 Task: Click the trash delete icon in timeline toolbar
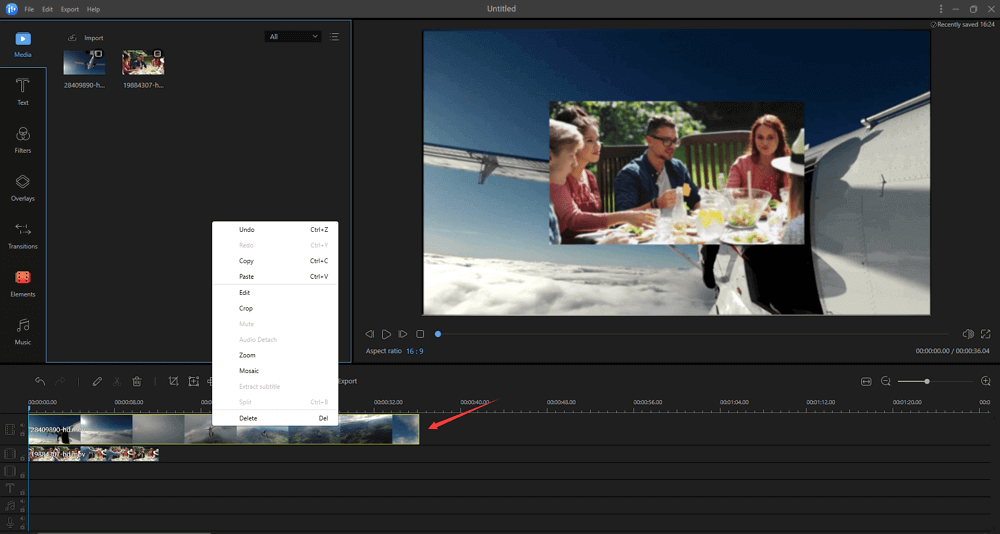136,381
